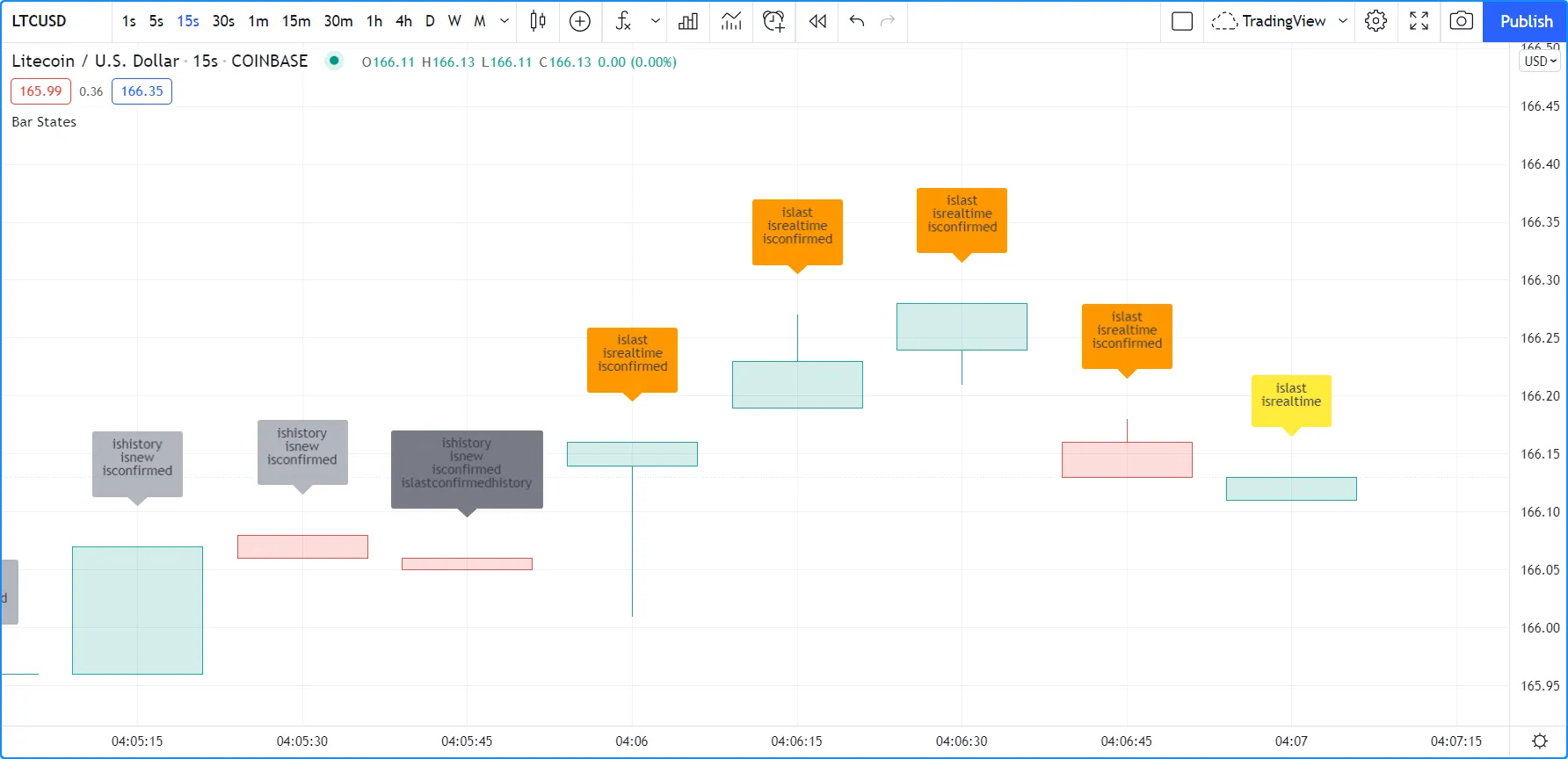The height and width of the screenshot is (759, 1568).
Task: Open the financials bar chart icon
Action: click(688, 21)
